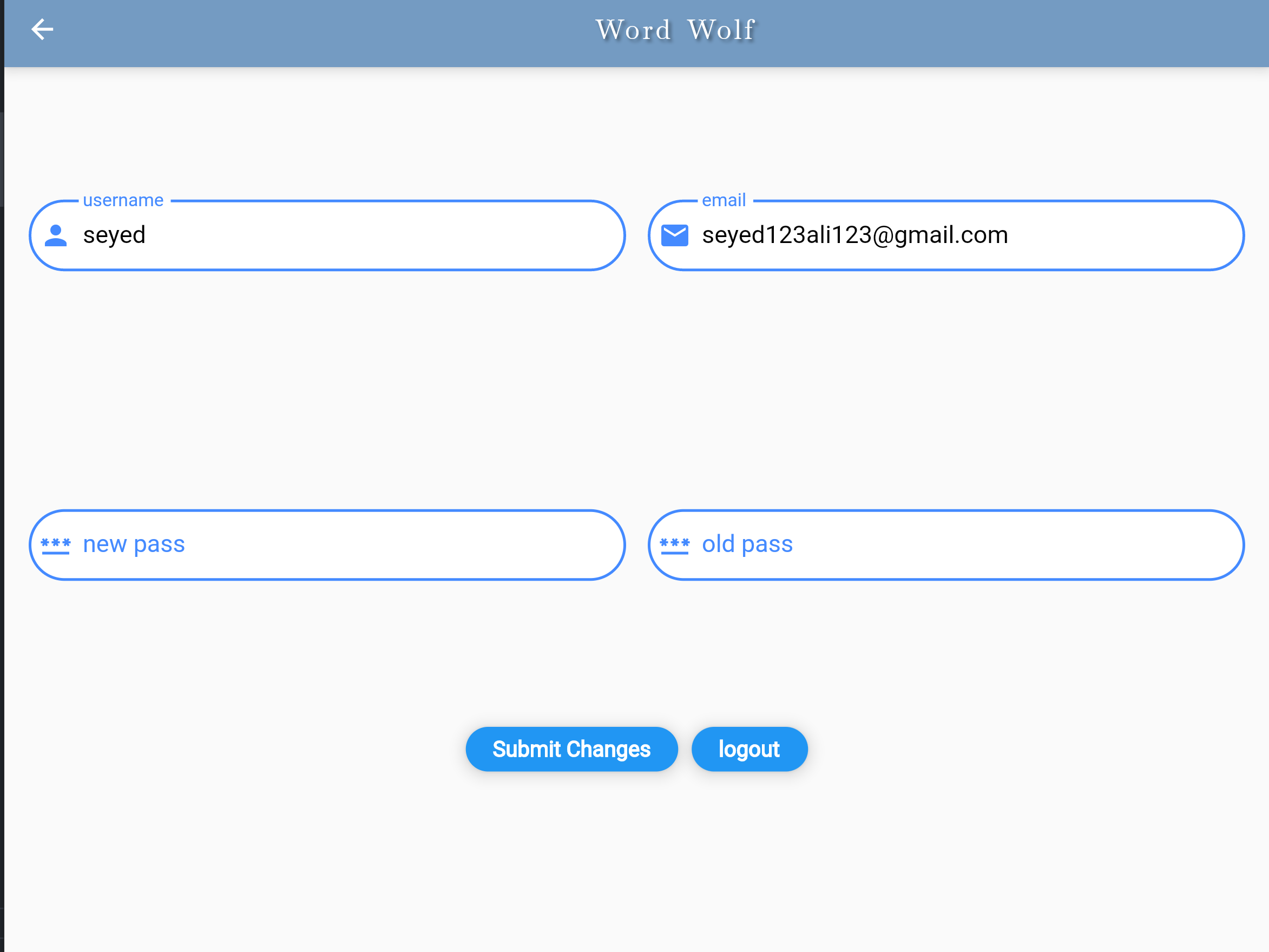Focus the email field with seyed123ali123@gmail.com
1269x952 pixels.
(x=946, y=235)
